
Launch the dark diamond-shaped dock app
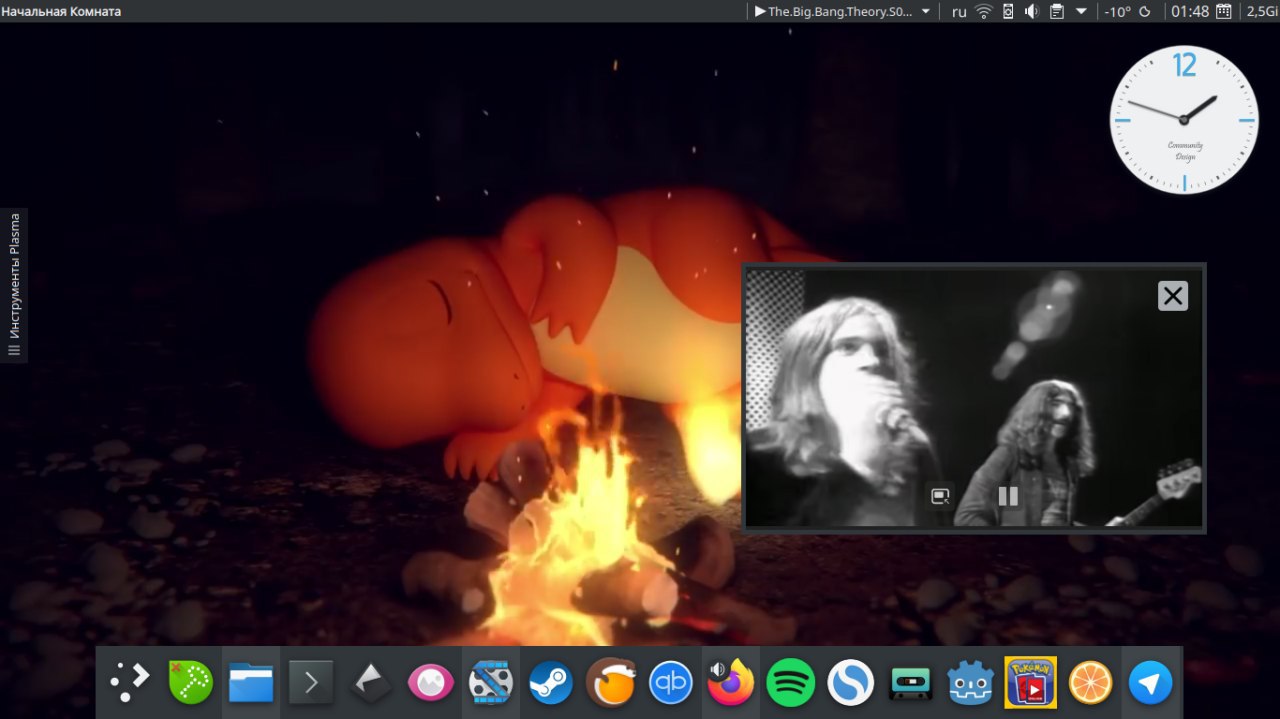click(x=370, y=683)
